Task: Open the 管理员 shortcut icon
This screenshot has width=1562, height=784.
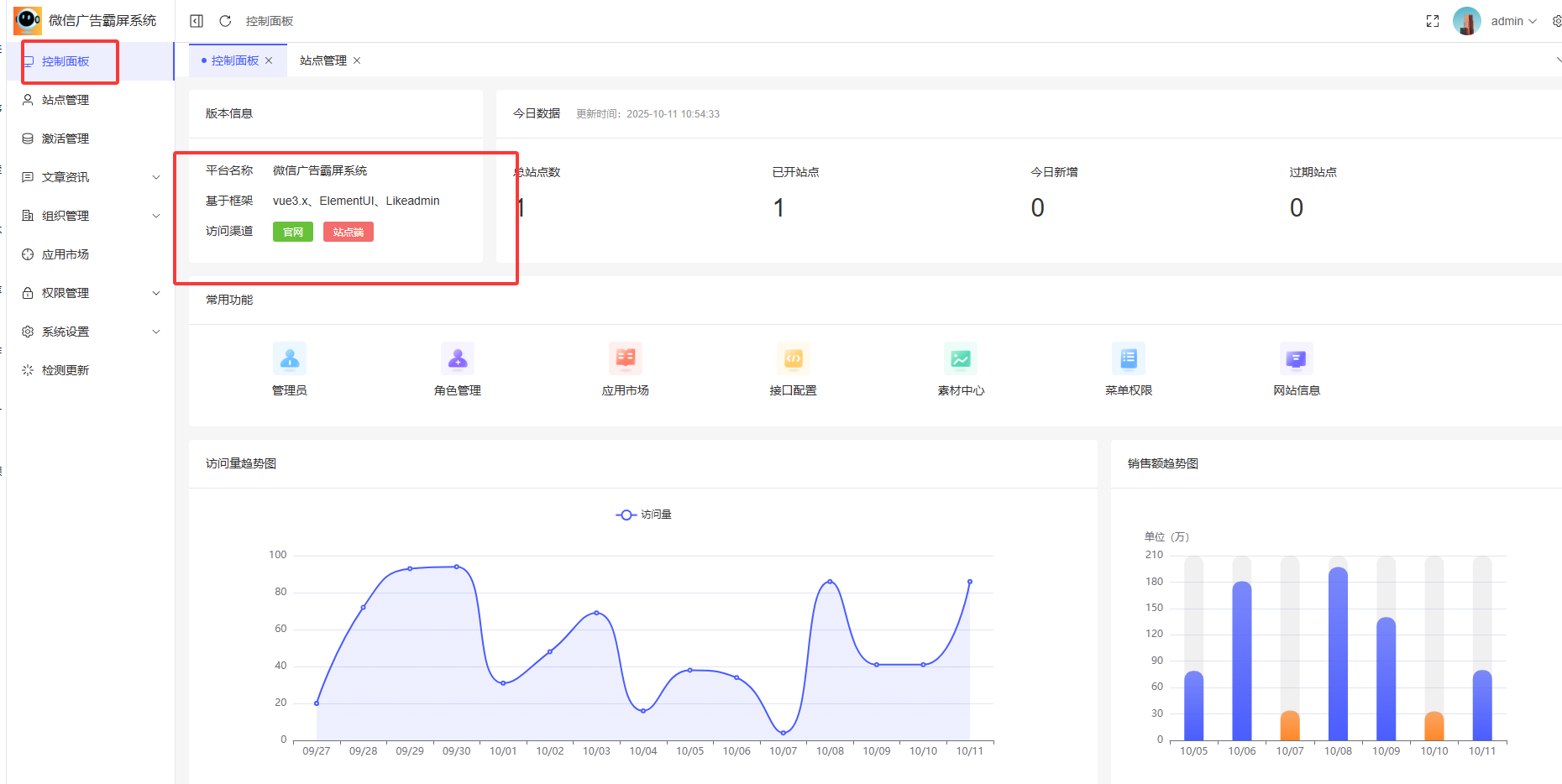Action: [290, 359]
